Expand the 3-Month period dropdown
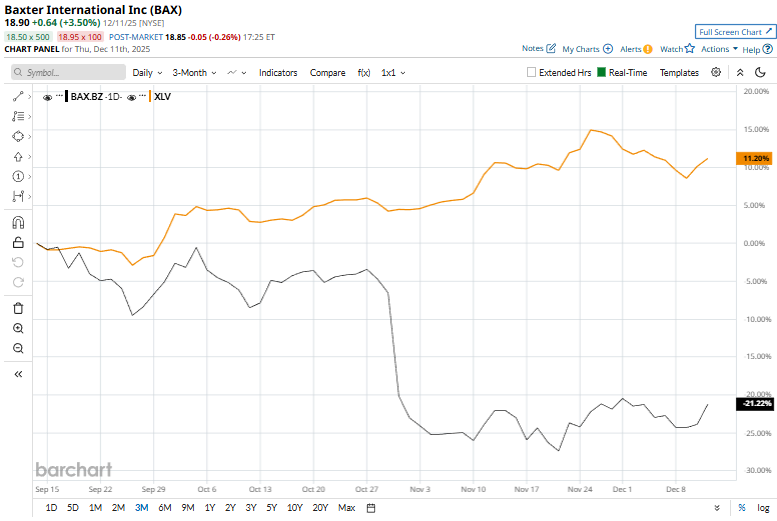The width and height of the screenshot is (777, 521). coord(194,73)
